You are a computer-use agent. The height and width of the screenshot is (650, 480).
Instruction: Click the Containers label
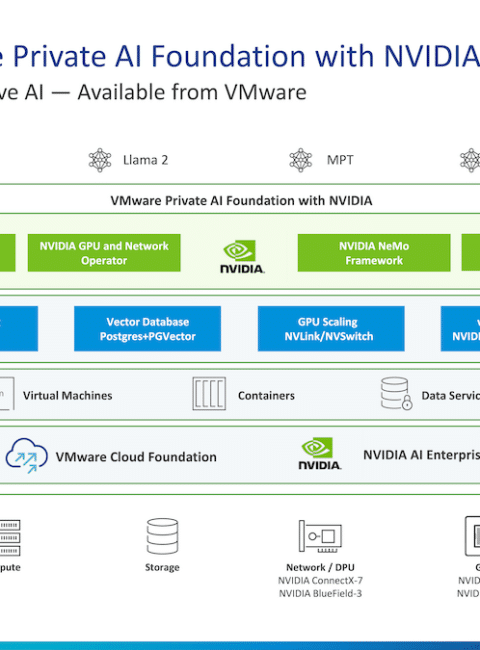coord(266,395)
